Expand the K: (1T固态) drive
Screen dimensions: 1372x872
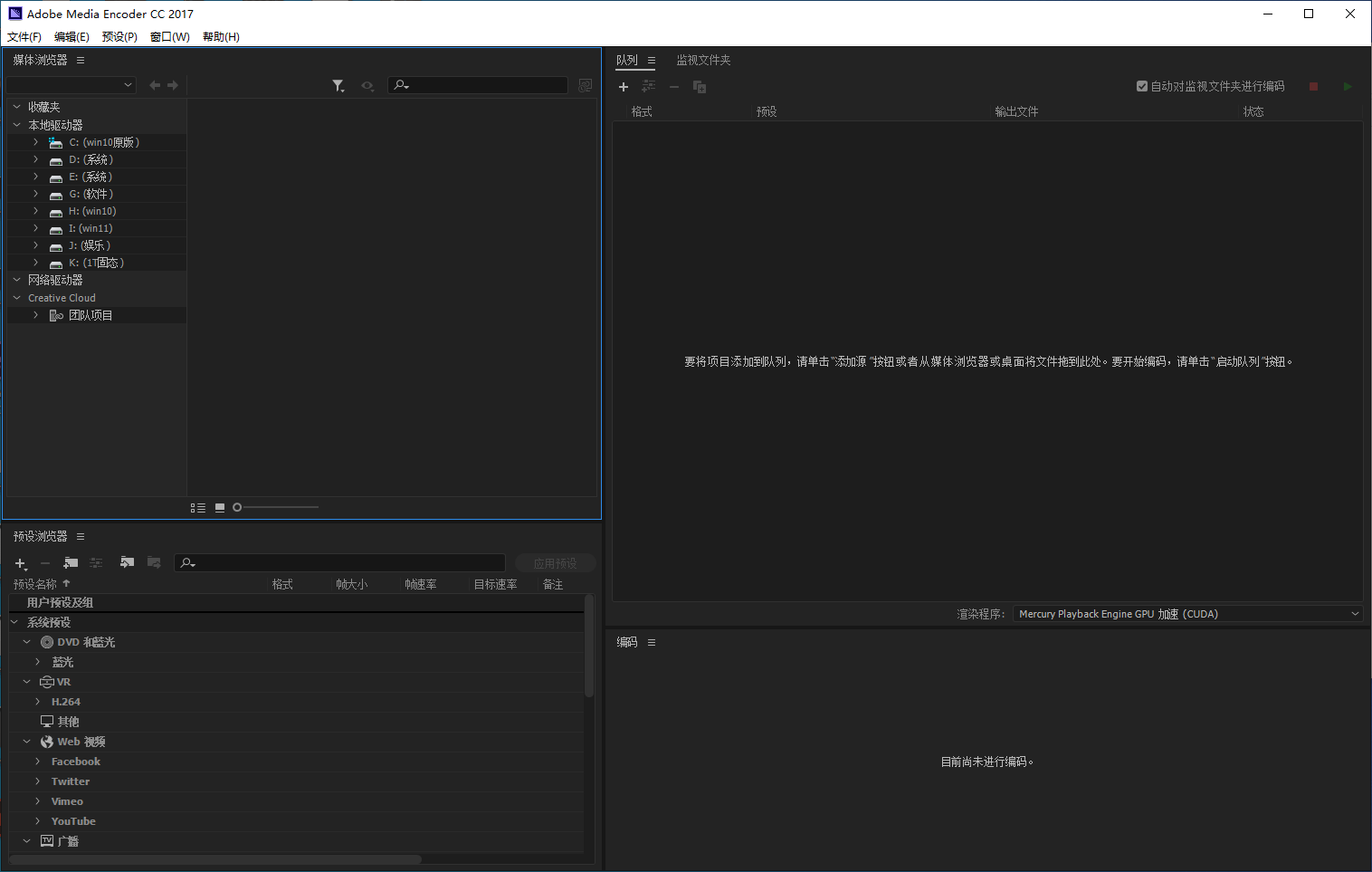coord(36,263)
